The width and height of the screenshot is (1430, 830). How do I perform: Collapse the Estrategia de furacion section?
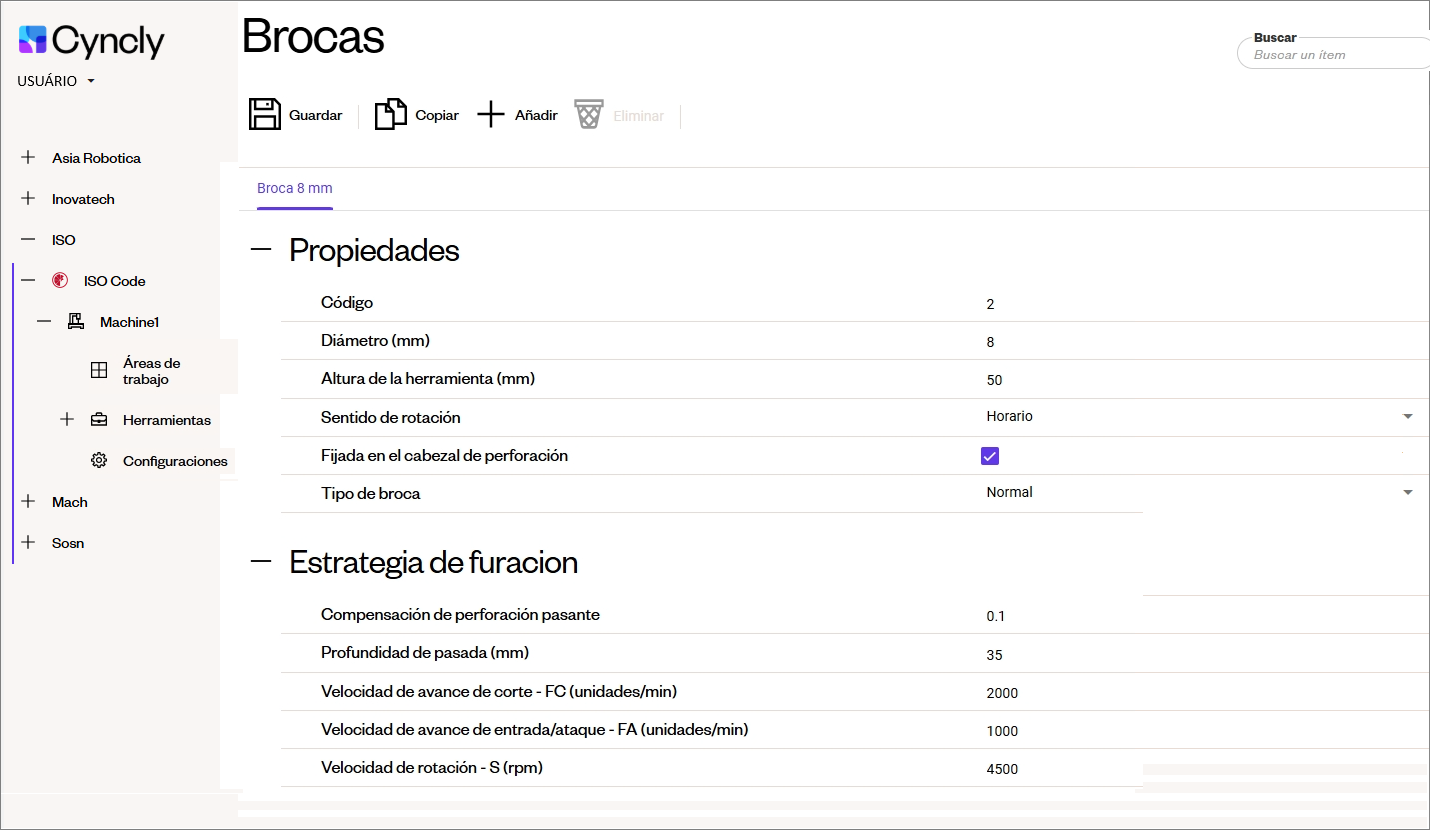point(261,562)
